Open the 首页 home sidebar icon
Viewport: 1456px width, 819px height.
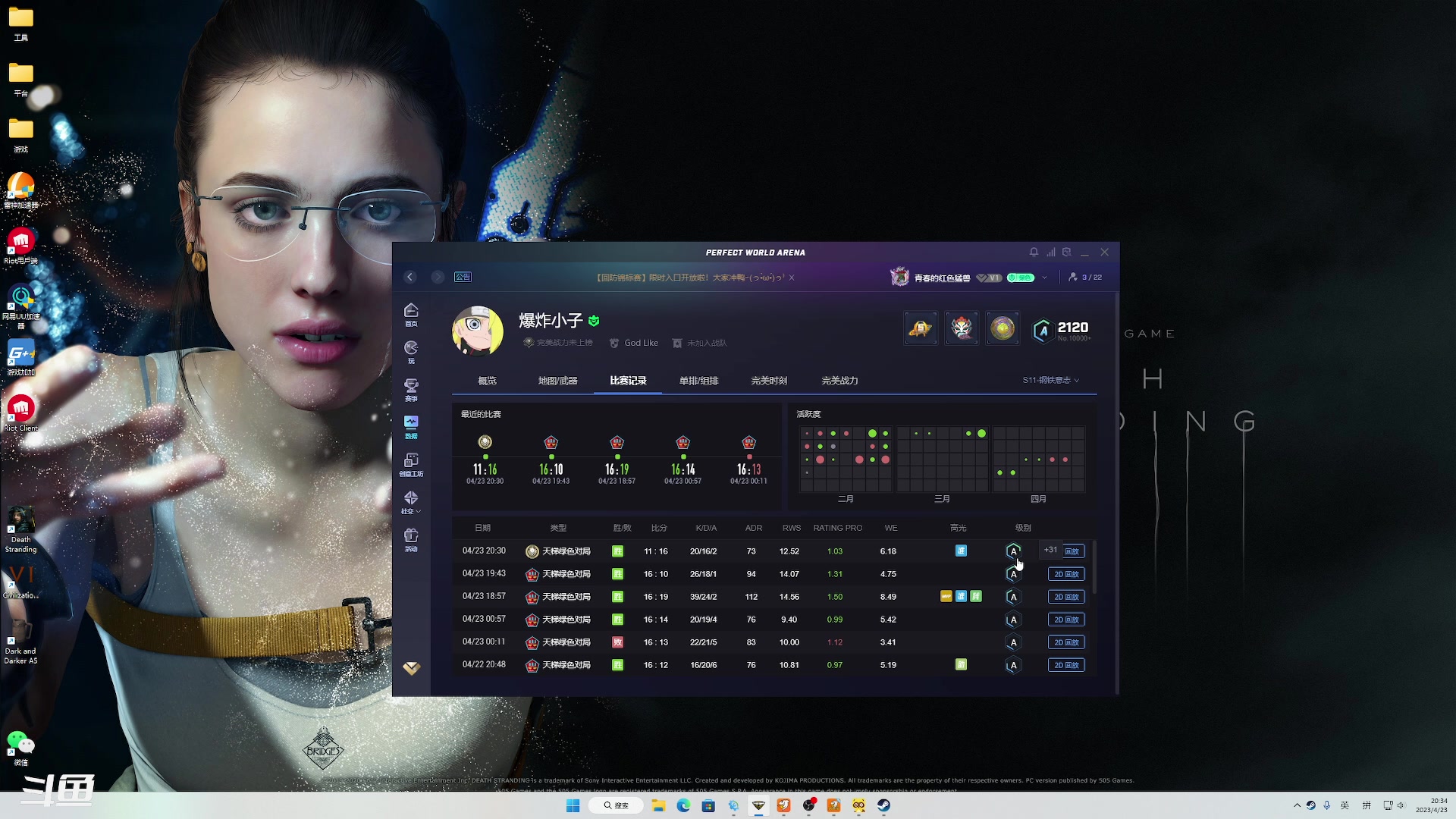coord(411,313)
